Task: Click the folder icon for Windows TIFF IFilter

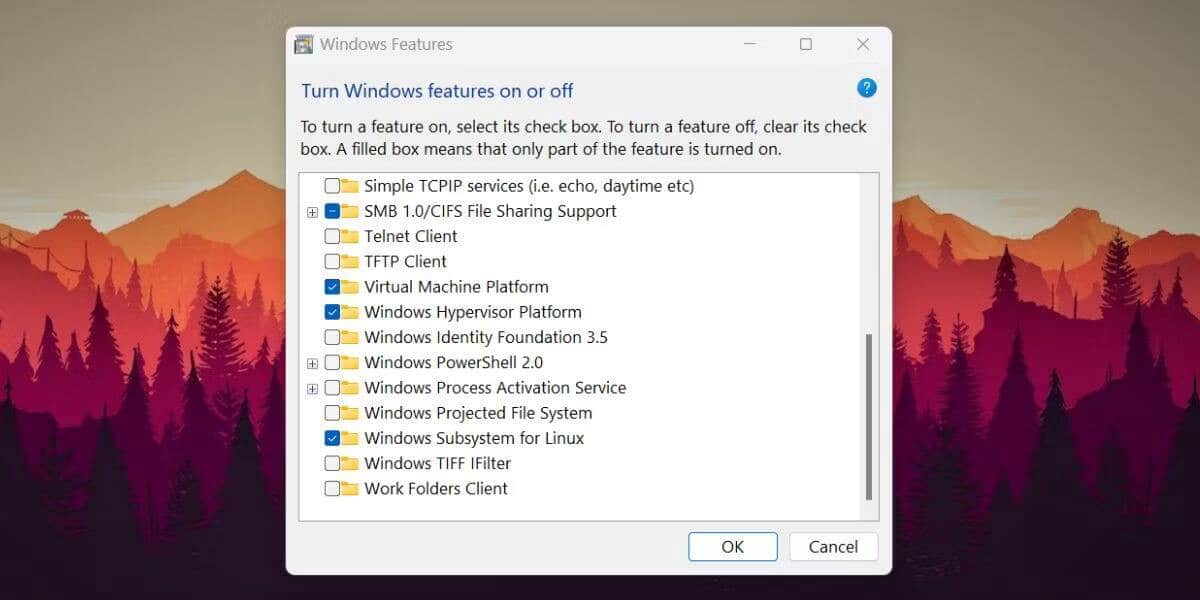Action: pos(349,463)
